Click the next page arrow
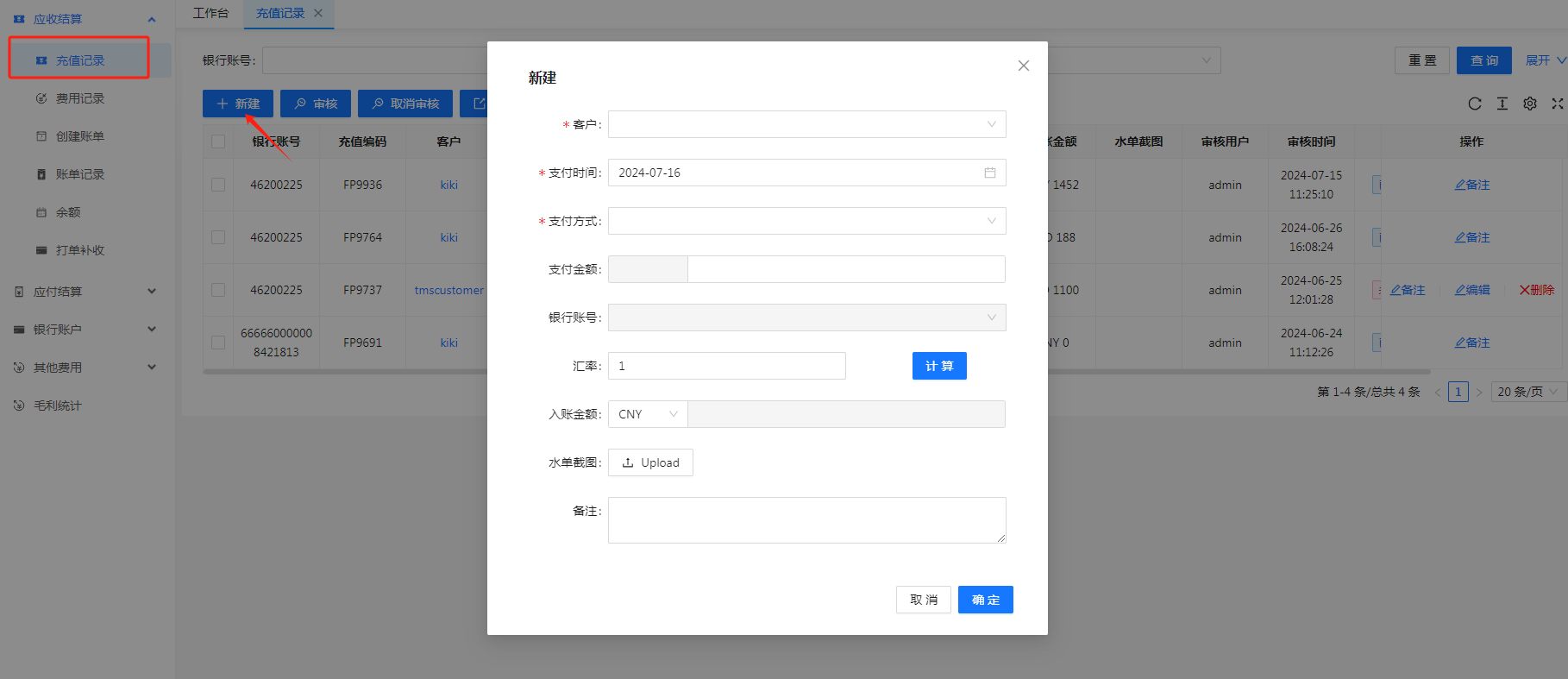Screen dimensions: 1568x679 coord(1479,392)
